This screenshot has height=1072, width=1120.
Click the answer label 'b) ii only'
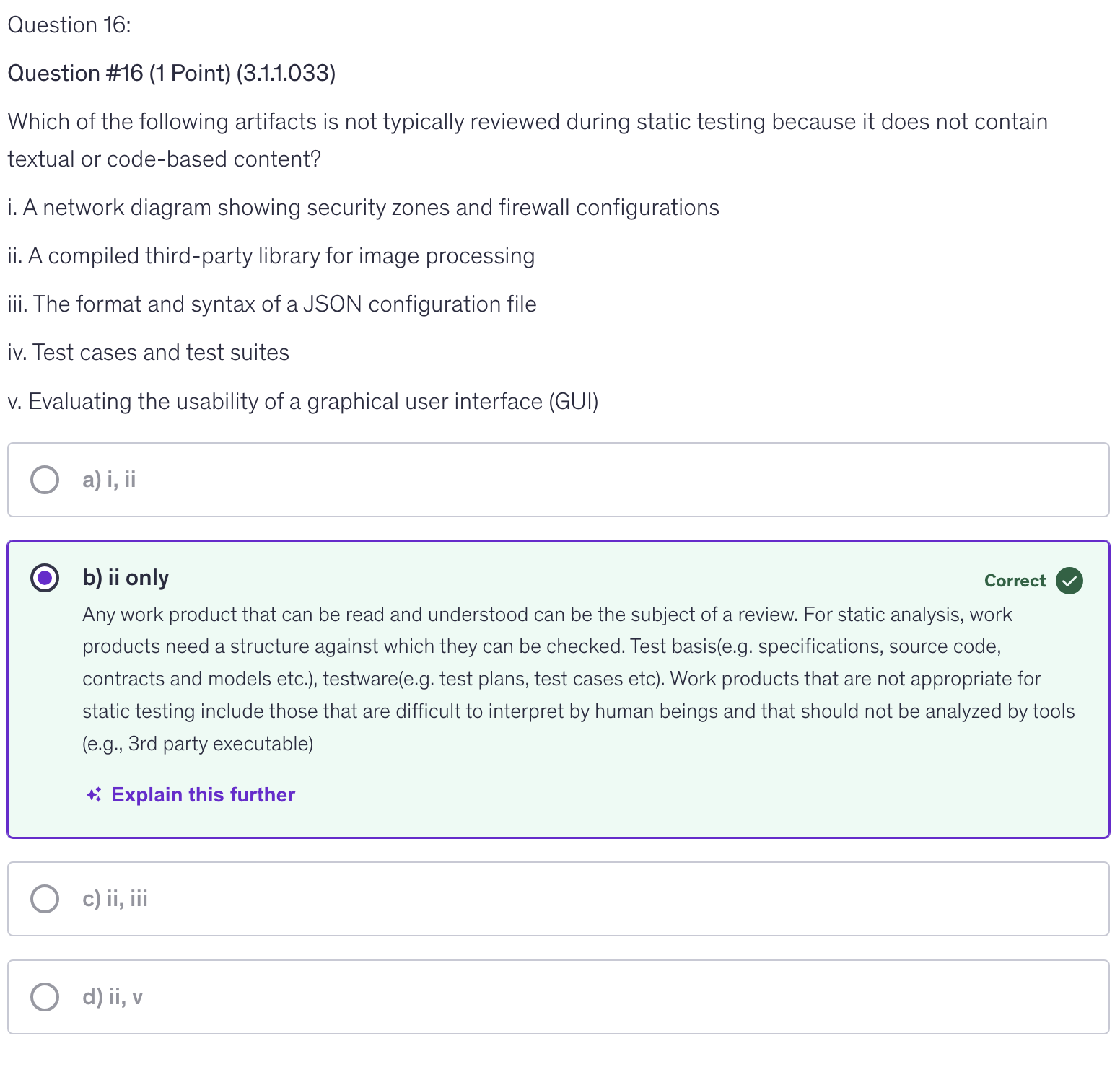point(126,578)
